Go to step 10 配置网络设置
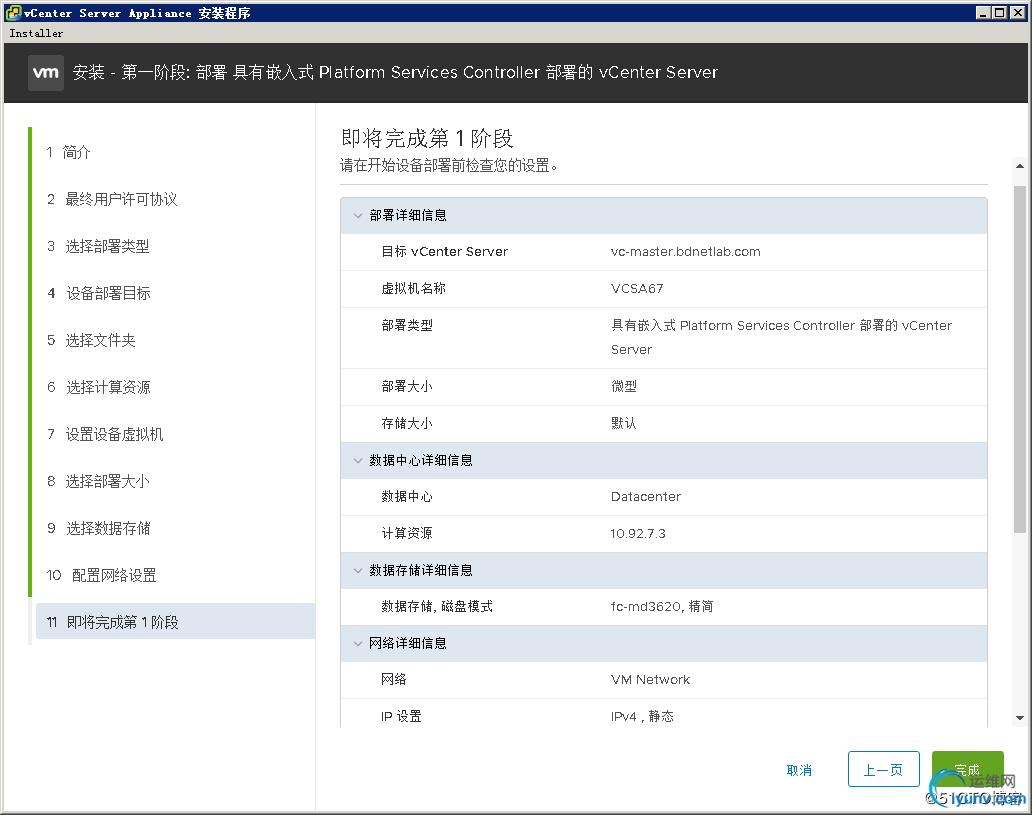Image resolution: width=1032 pixels, height=815 pixels. pos(101,575)
